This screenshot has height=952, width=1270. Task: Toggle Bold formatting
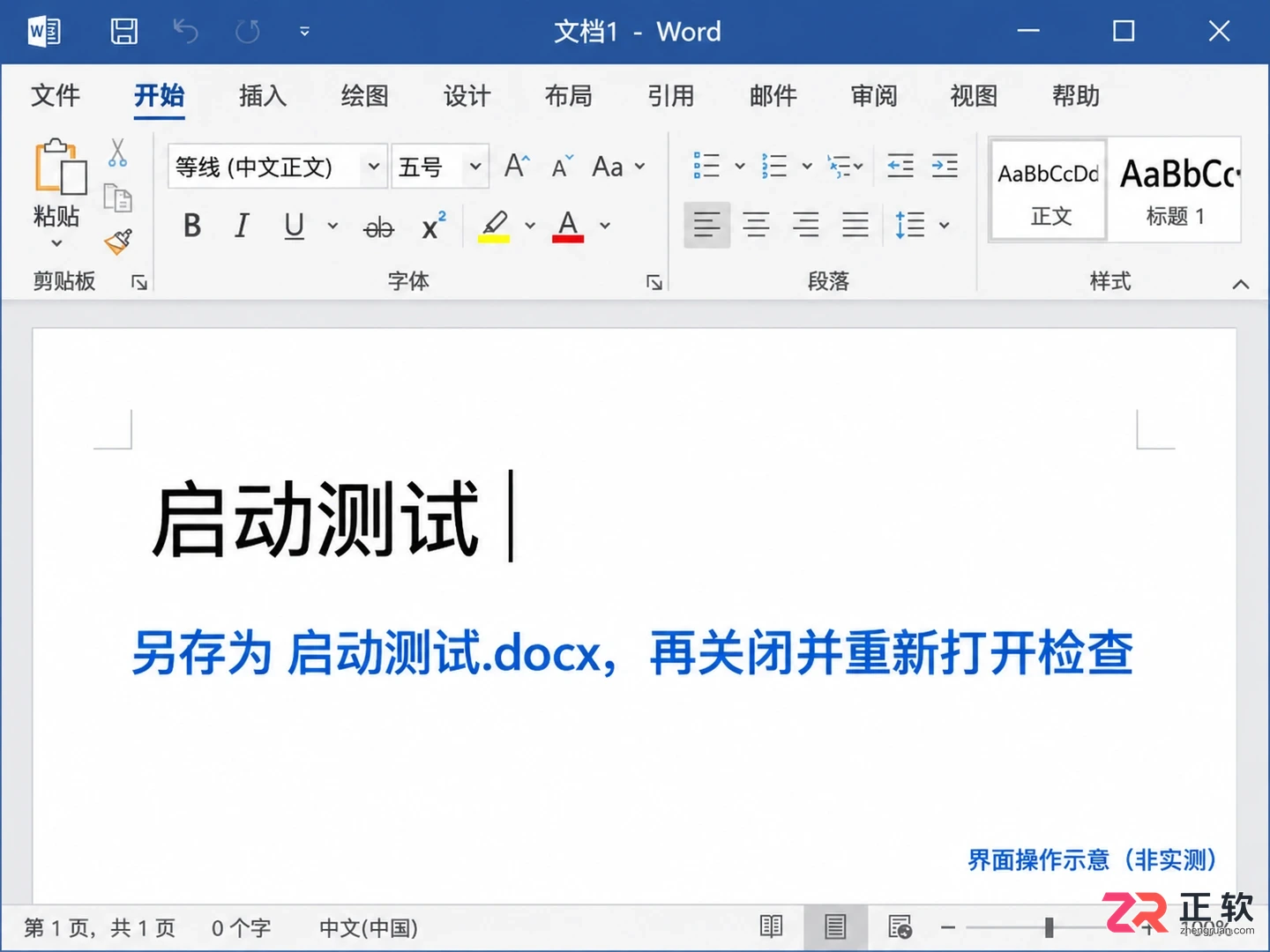[192, 227]
